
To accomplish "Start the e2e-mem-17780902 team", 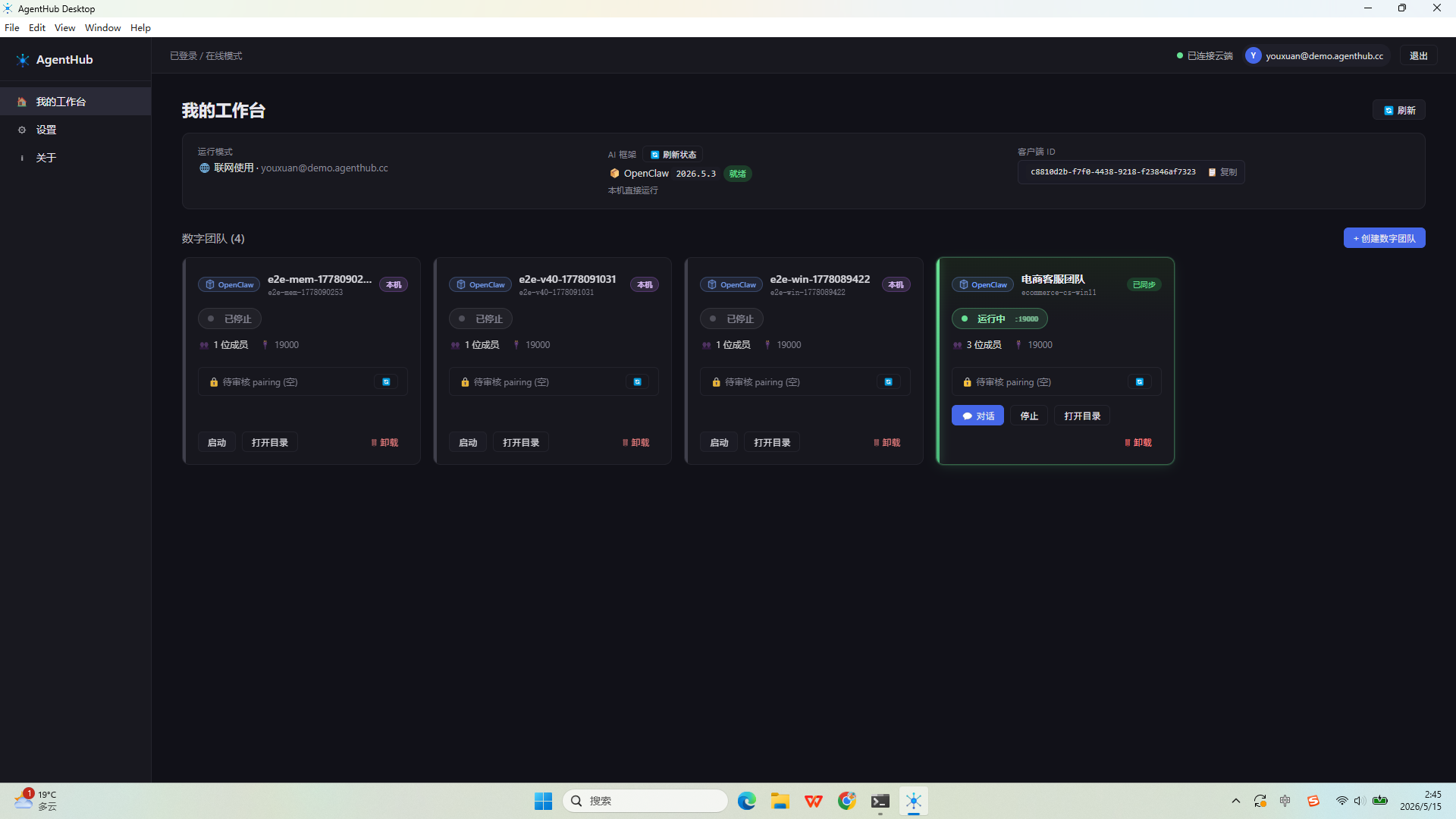I will (217, 443).
